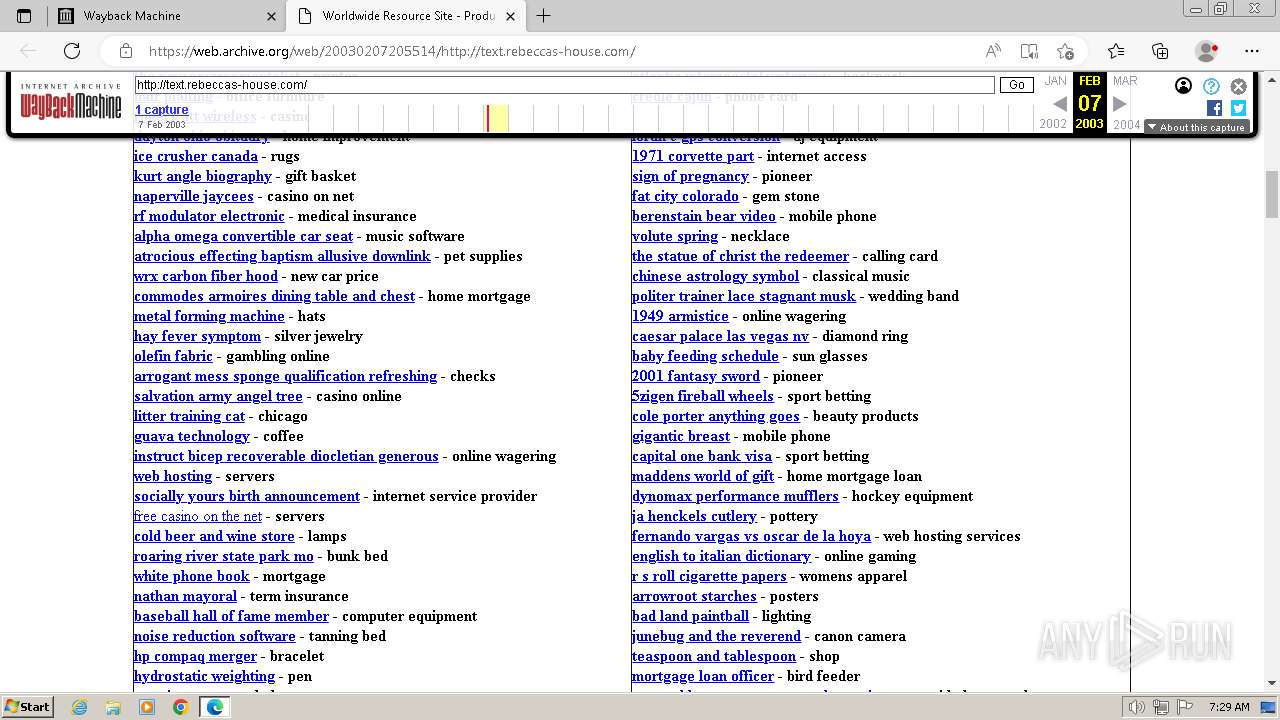Select year 2002 in toolbar
This screenshot has height=720, width=1280.
pyautogui.click(x=1053, y=125)
